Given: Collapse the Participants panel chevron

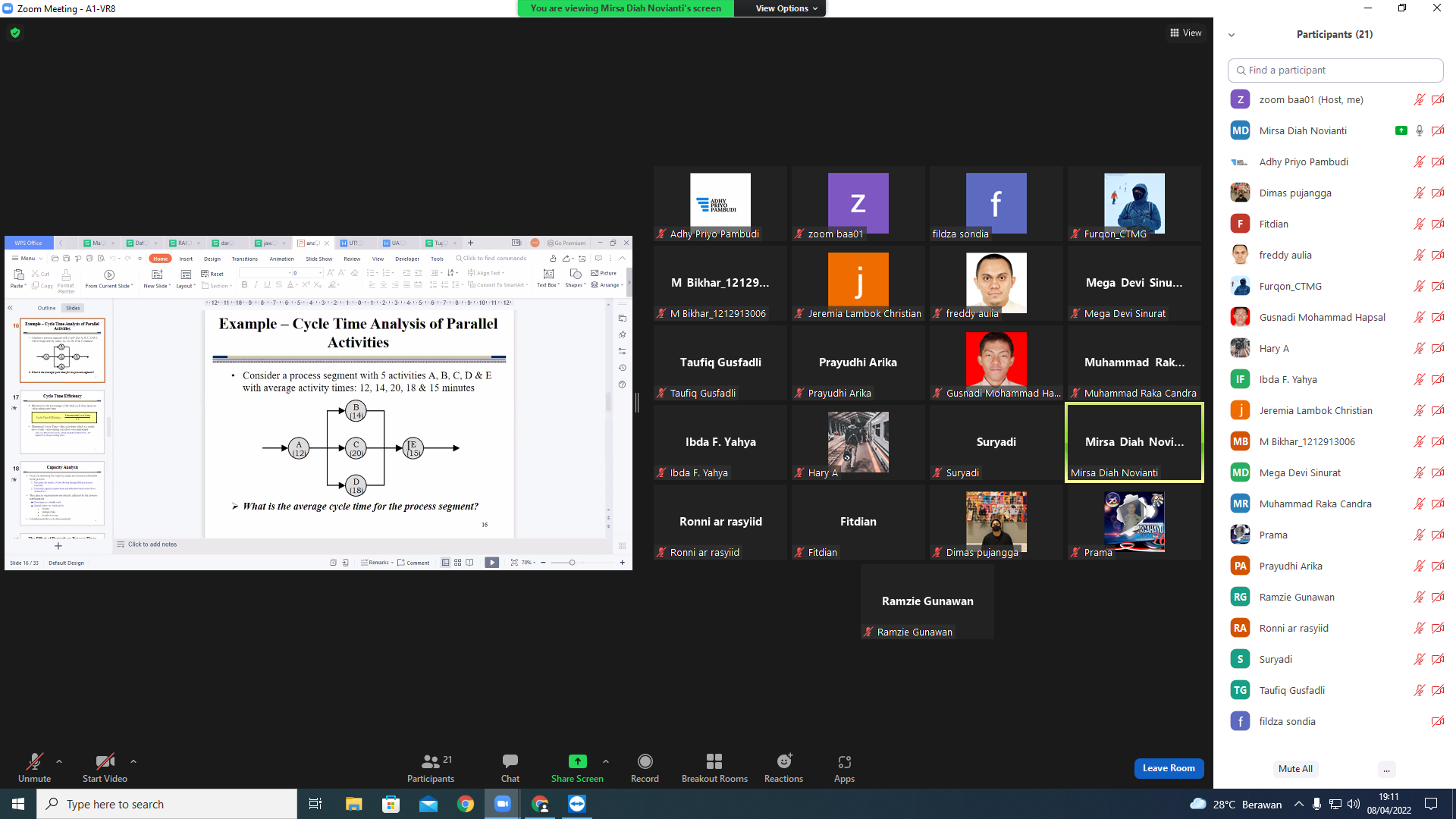Looking at the screenshot, I should pos(1232,35).
